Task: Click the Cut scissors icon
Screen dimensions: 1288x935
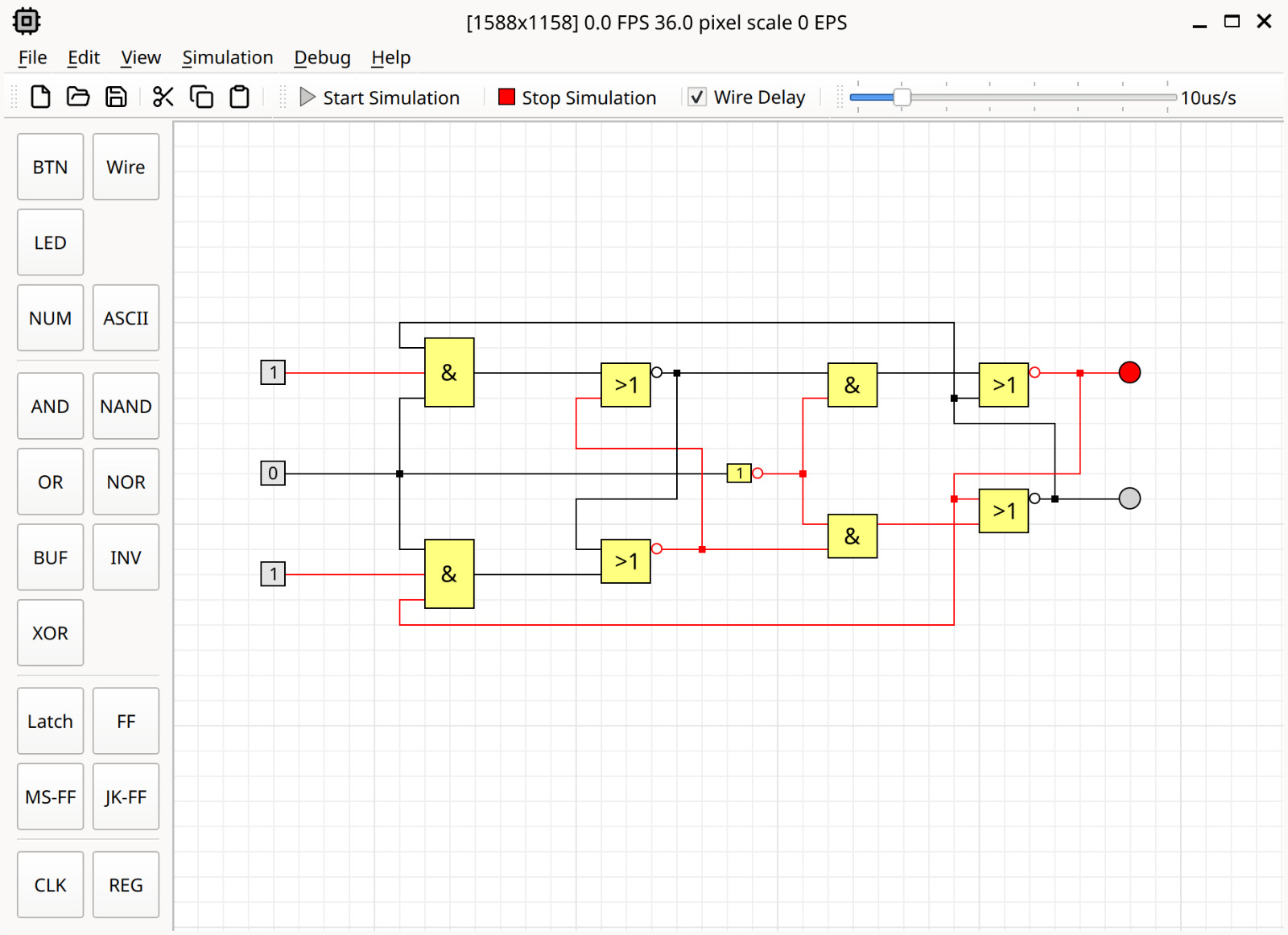Action: (x=163, y=97)
